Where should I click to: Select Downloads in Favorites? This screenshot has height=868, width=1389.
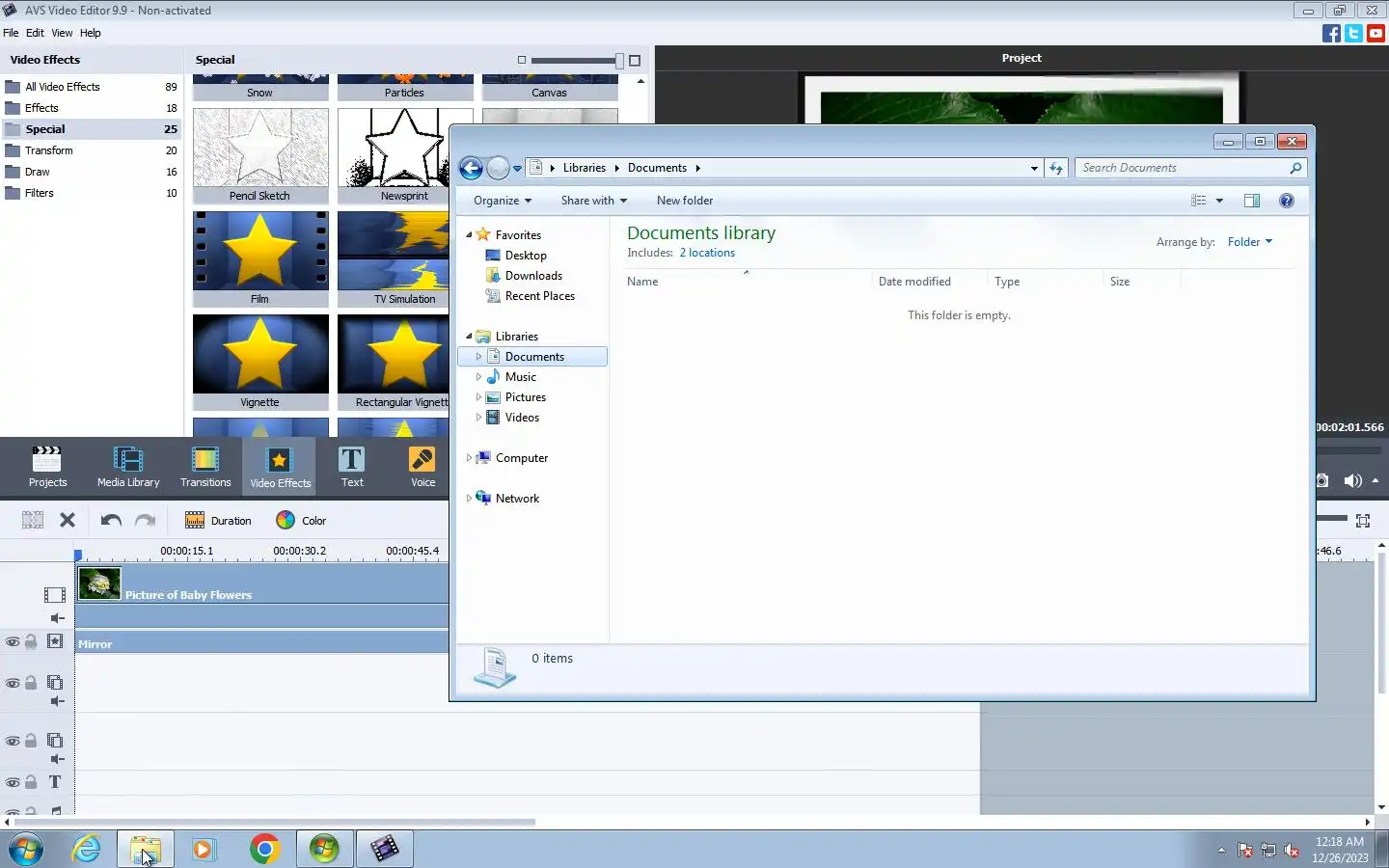(533, 276)
